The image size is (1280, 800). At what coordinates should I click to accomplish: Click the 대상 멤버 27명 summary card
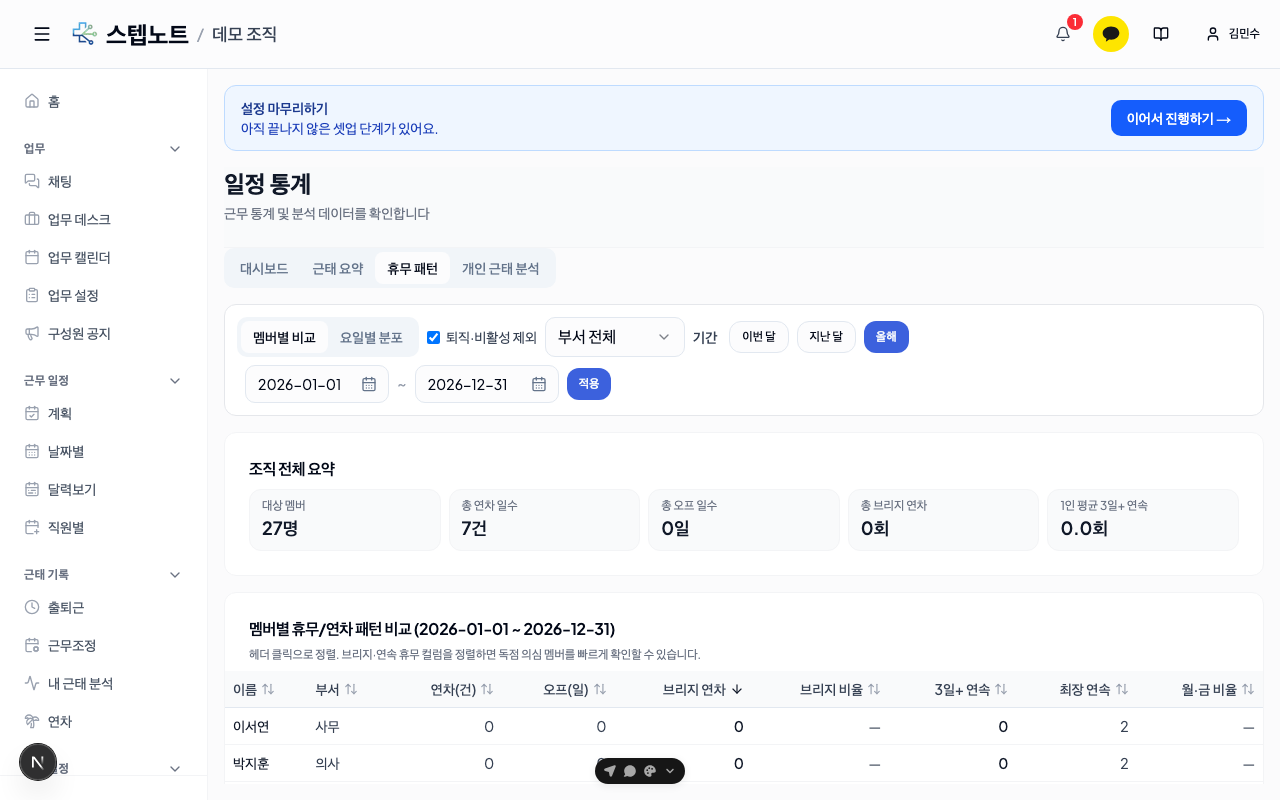345,520
